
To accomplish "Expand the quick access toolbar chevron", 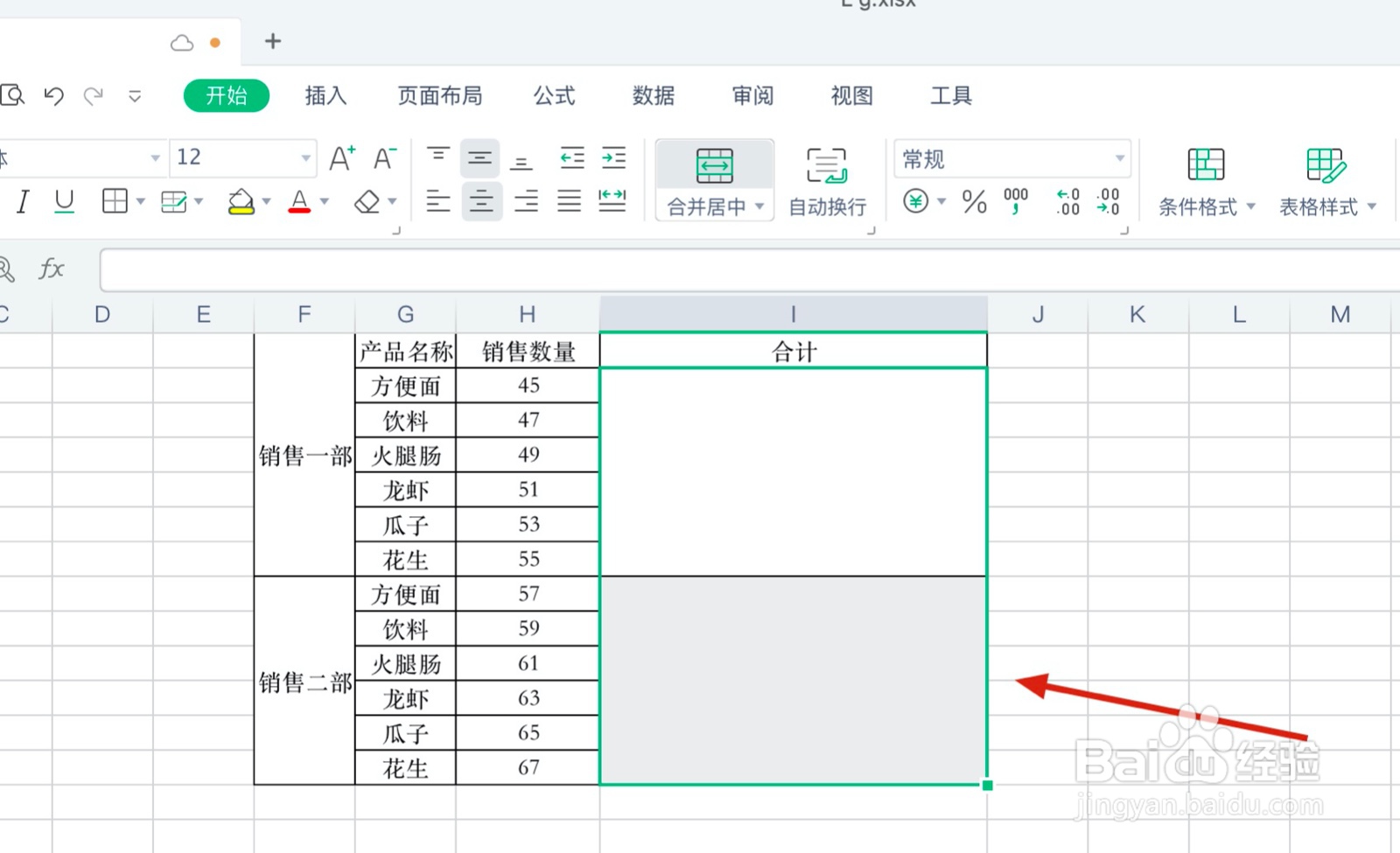I will [x=135, y=96].
